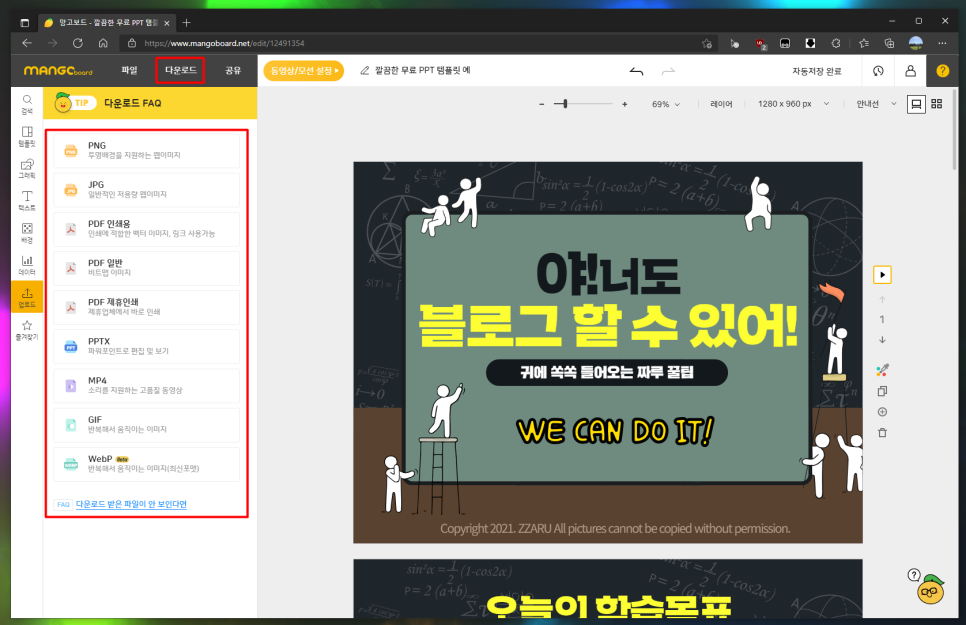The width and height of the screenshot is (966, 625).
Task: Download as JPG
Action: [x=147, y=190]
